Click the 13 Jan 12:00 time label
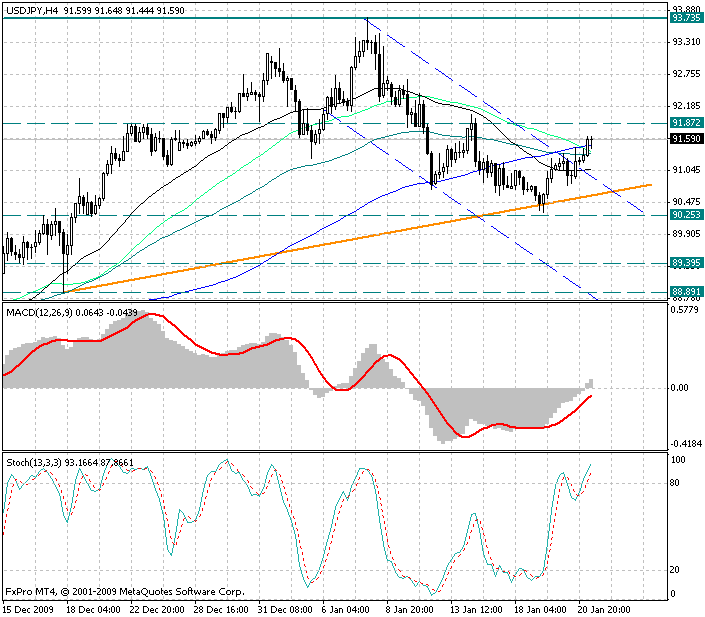 (x=476, y=610)
